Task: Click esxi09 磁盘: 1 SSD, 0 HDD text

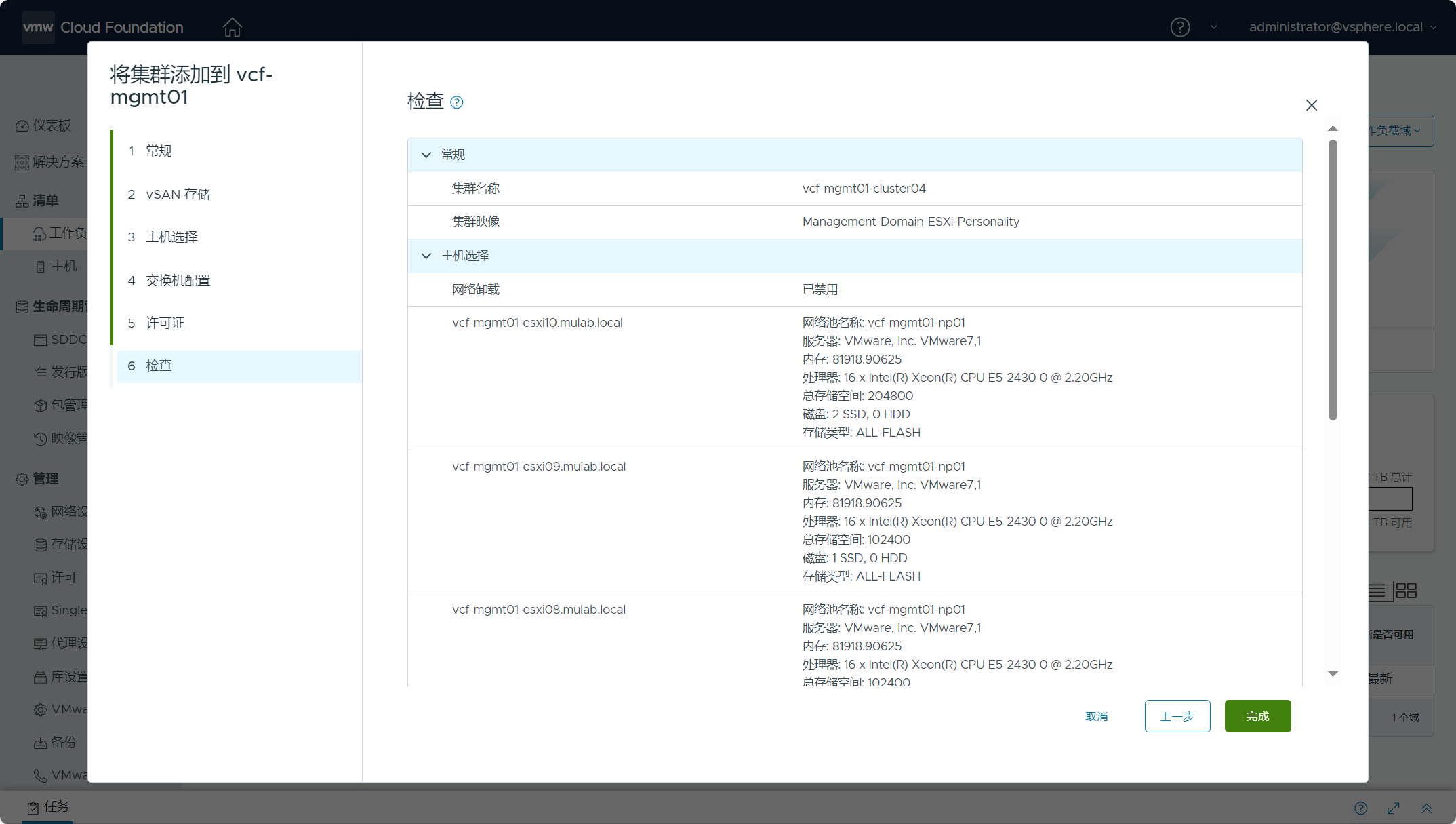Action: point(854,558)
